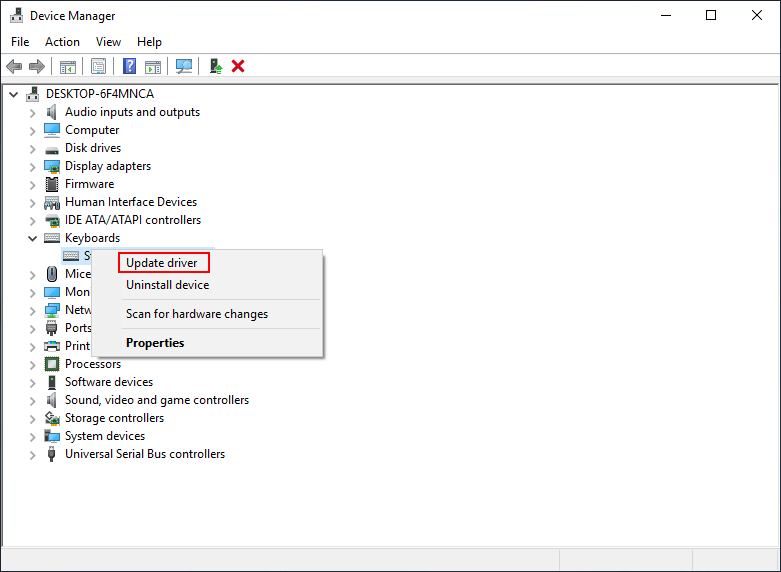Click the Sound, video and game controllers icon

(x=52, y=400)
